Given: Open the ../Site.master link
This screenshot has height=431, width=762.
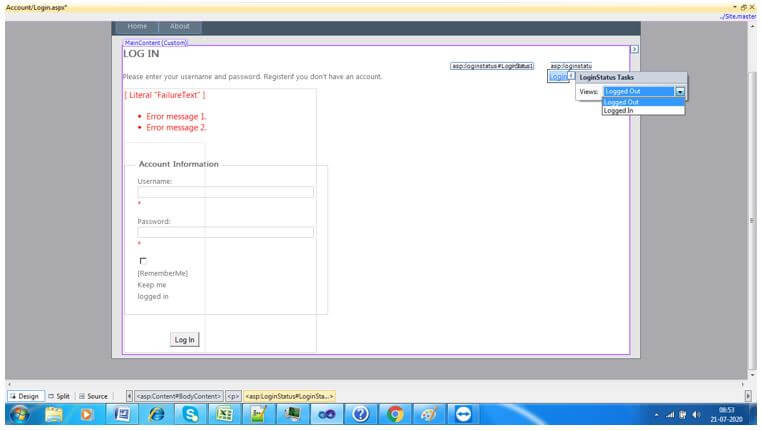Looking at the screenshot, I should (x=738, y=17).
